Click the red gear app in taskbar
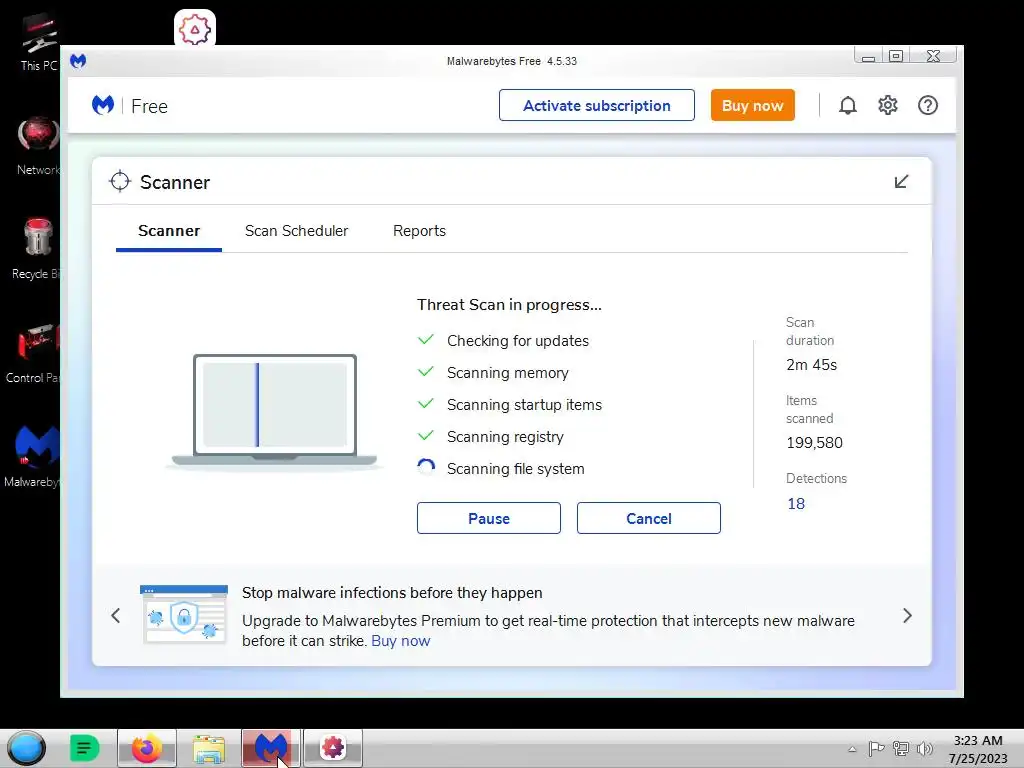Screen dimensions: 1024x768 332,748
